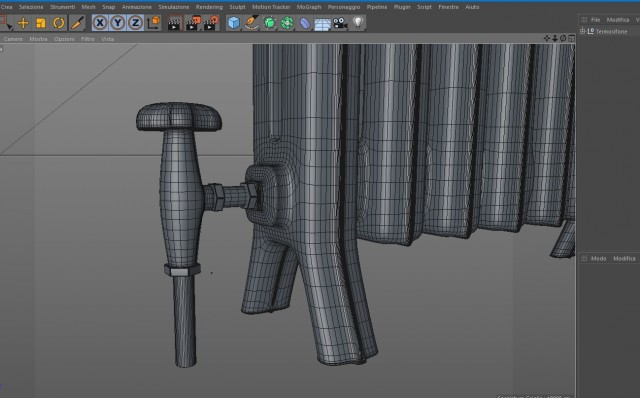Screen dimensions: 640x398
Task: Toggle the Y axis lock
Action: point(118,23)
